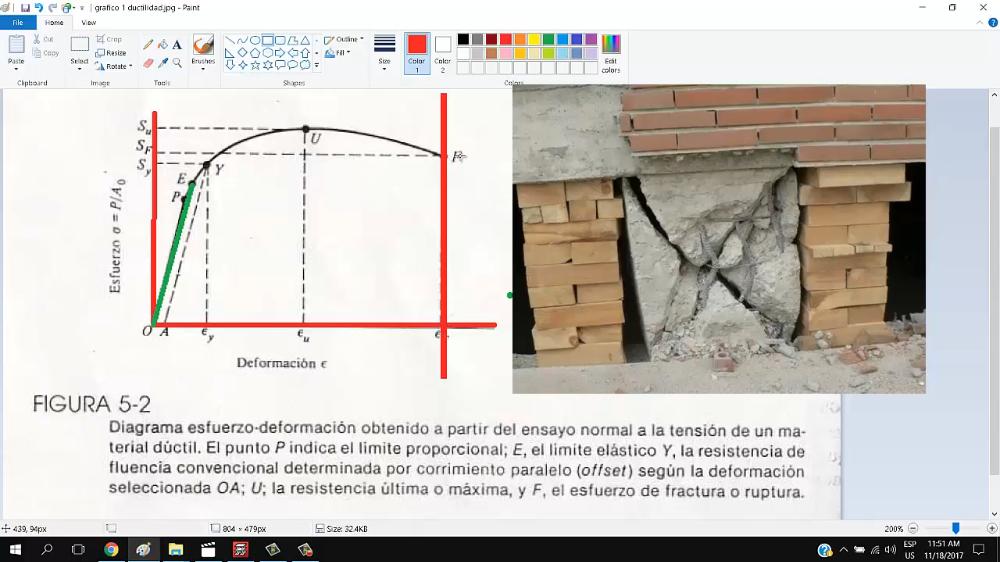This screenshot has height=562, width=1000.
Task: Collapse the ribbon with the chevron
Action: (x=980, y=22)
